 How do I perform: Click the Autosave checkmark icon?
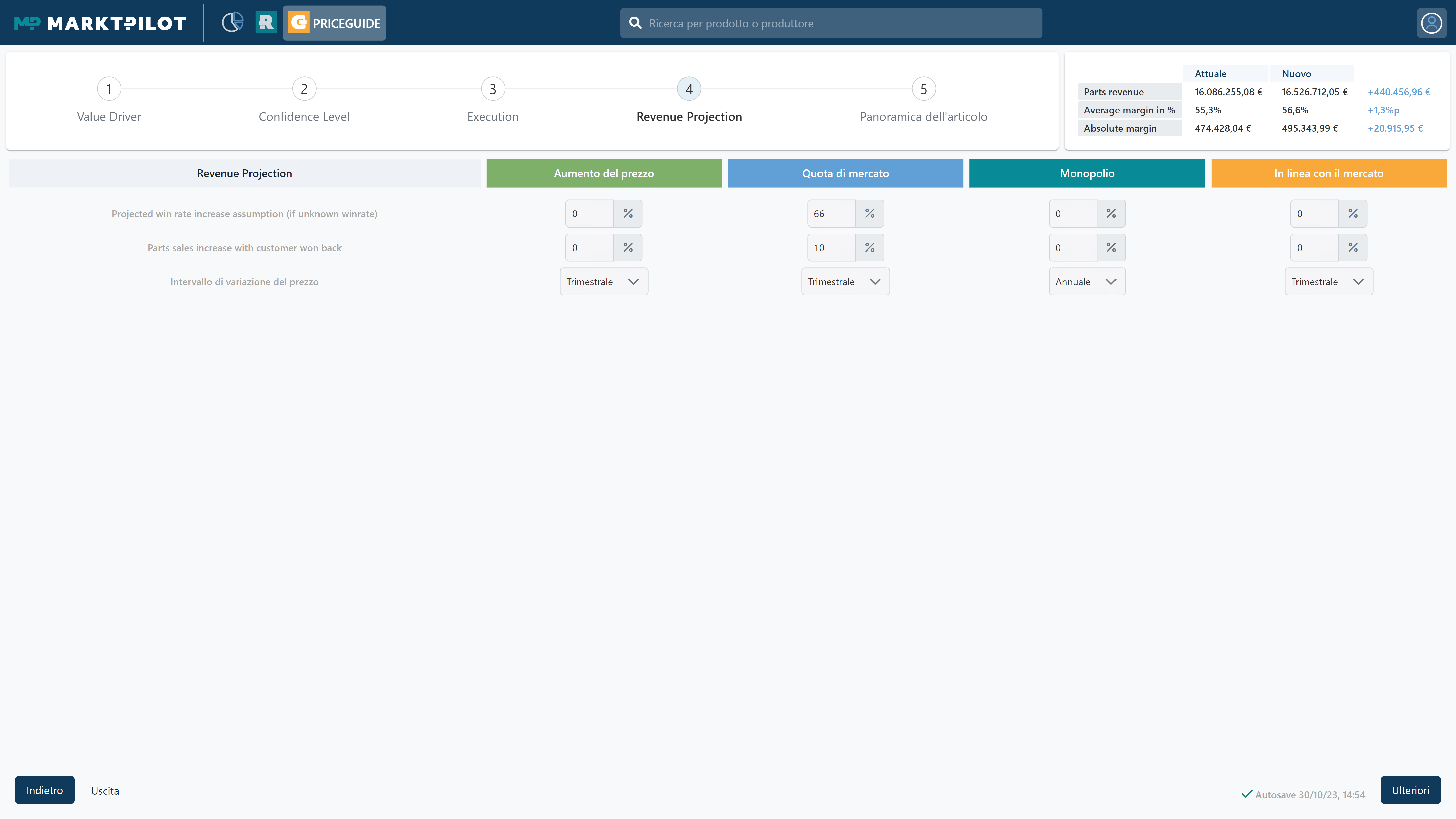tap(1247, 794)
